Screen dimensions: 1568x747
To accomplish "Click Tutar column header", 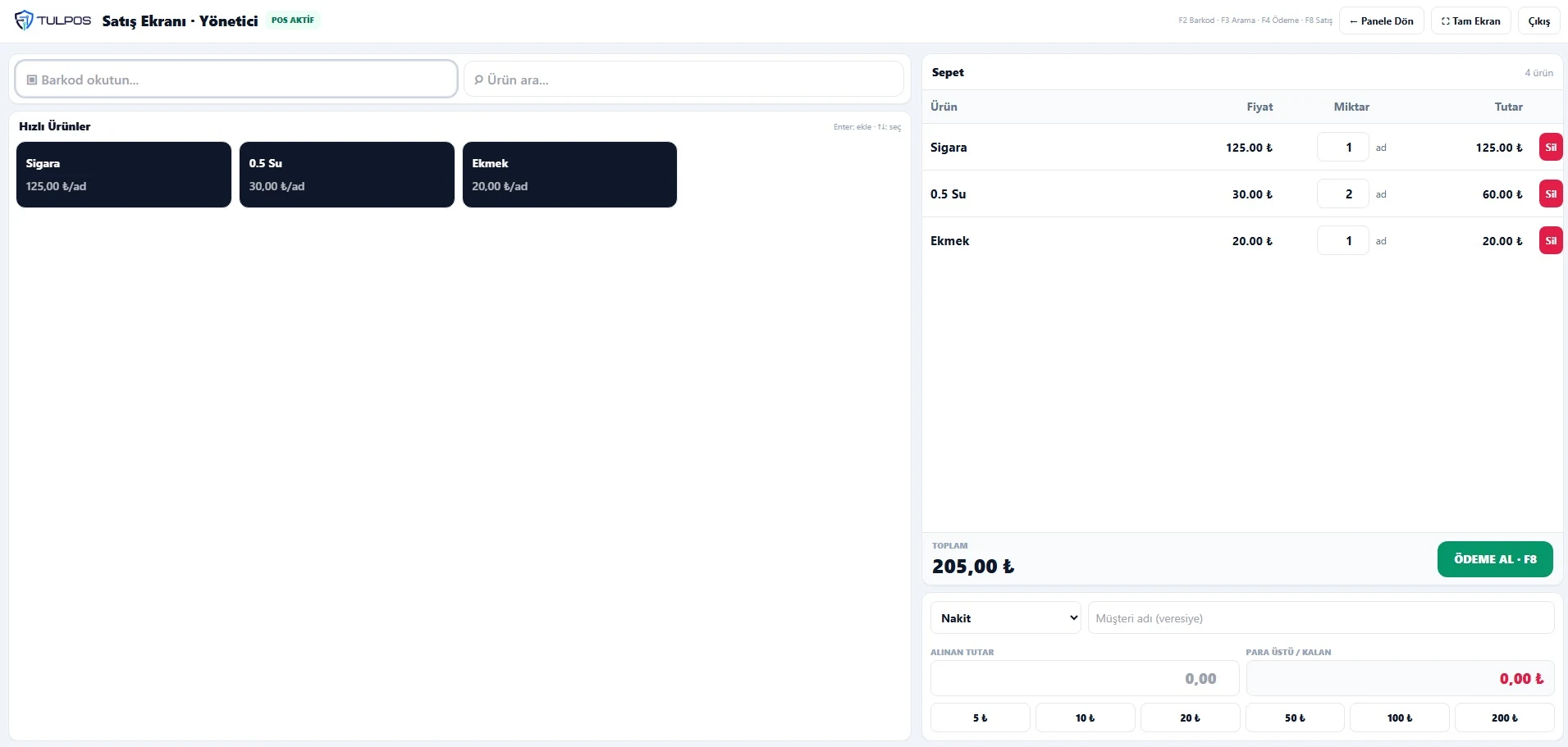I will pyautogui.click(x=1508, y=107).
